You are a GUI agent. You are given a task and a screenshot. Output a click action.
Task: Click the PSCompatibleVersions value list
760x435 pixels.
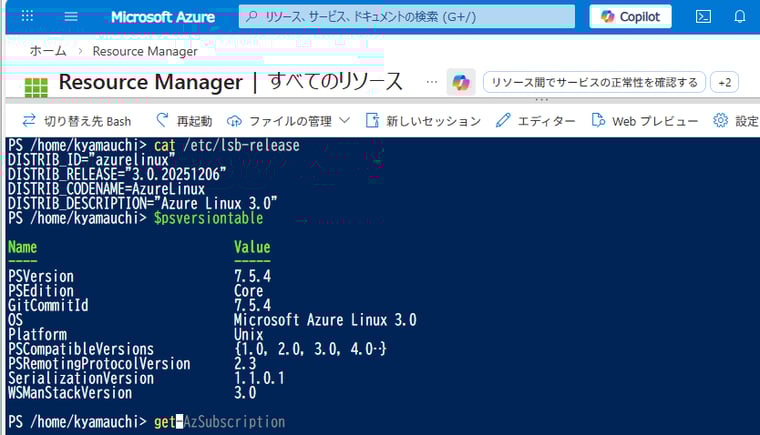[310, 349]
